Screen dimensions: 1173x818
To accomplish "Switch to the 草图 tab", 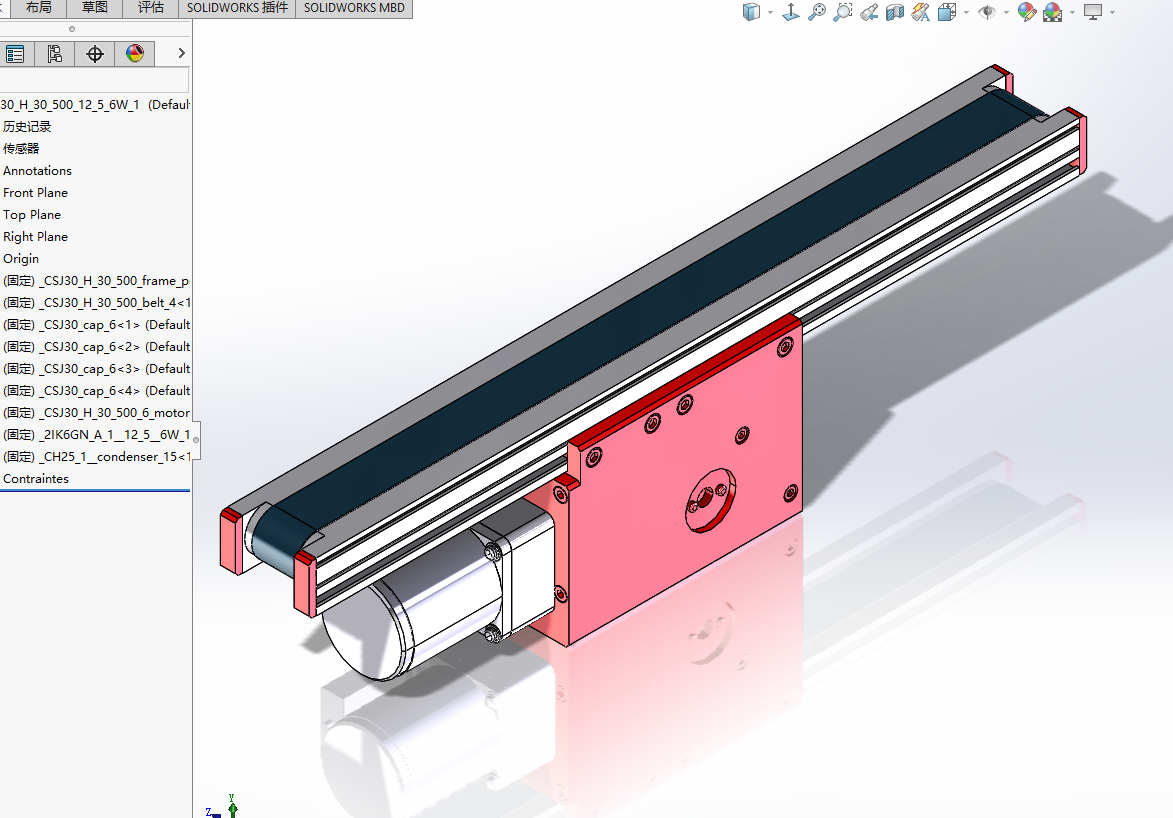I will click(x=95, y=8).
